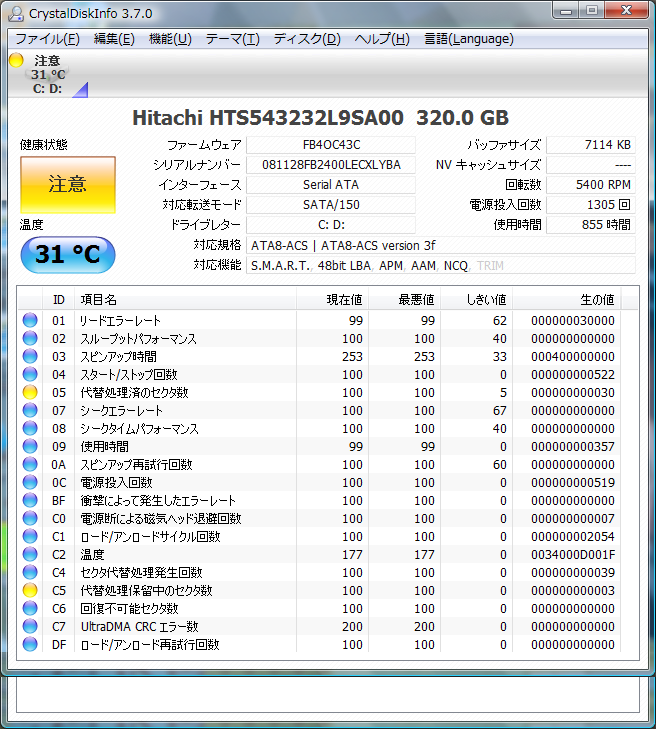This screenshot has width=656, height=729.
Task: Click yellow caution icon in disk selector
Action: tap(16, 61)
